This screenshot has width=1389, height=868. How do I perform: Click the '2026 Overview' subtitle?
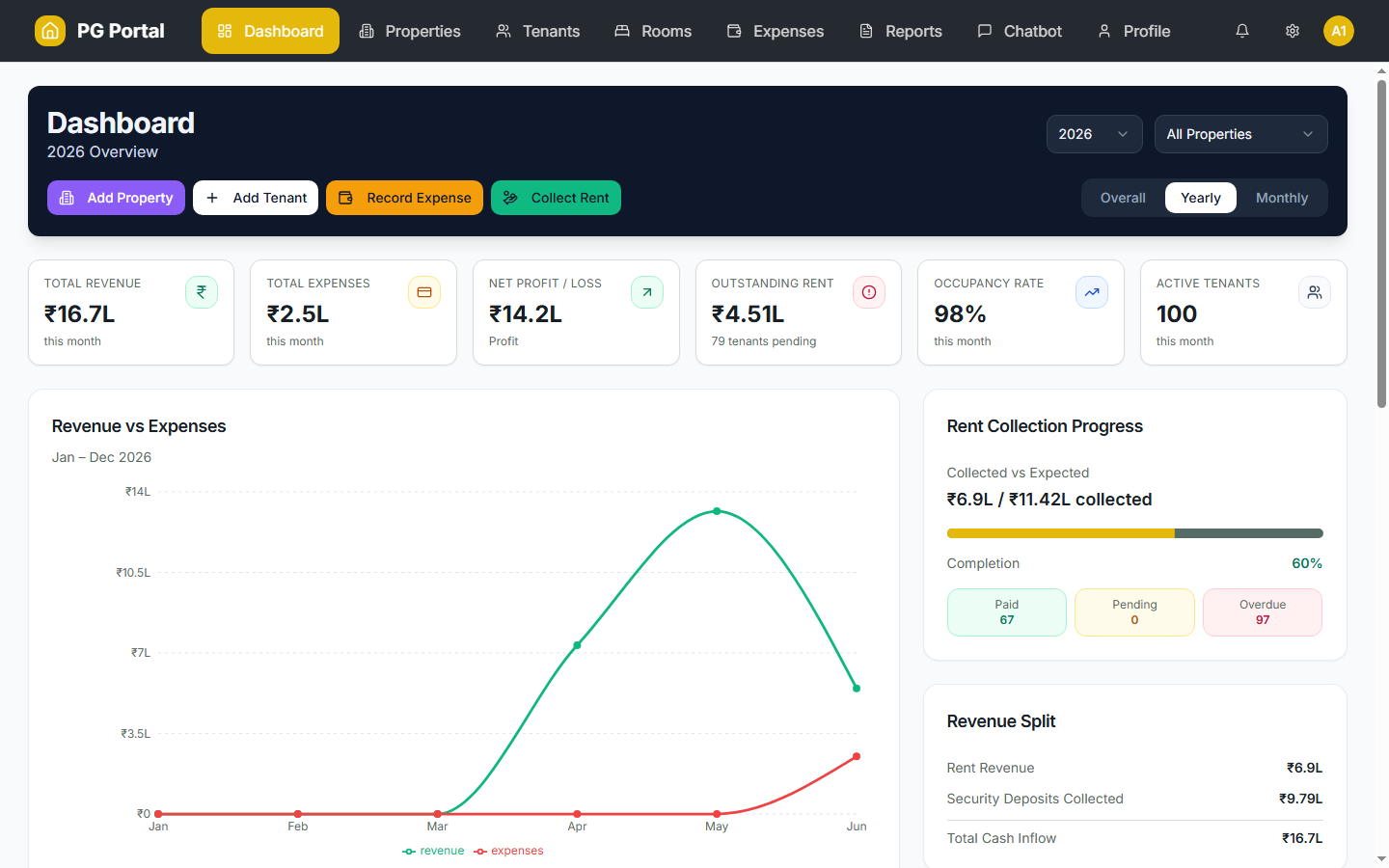102,151
